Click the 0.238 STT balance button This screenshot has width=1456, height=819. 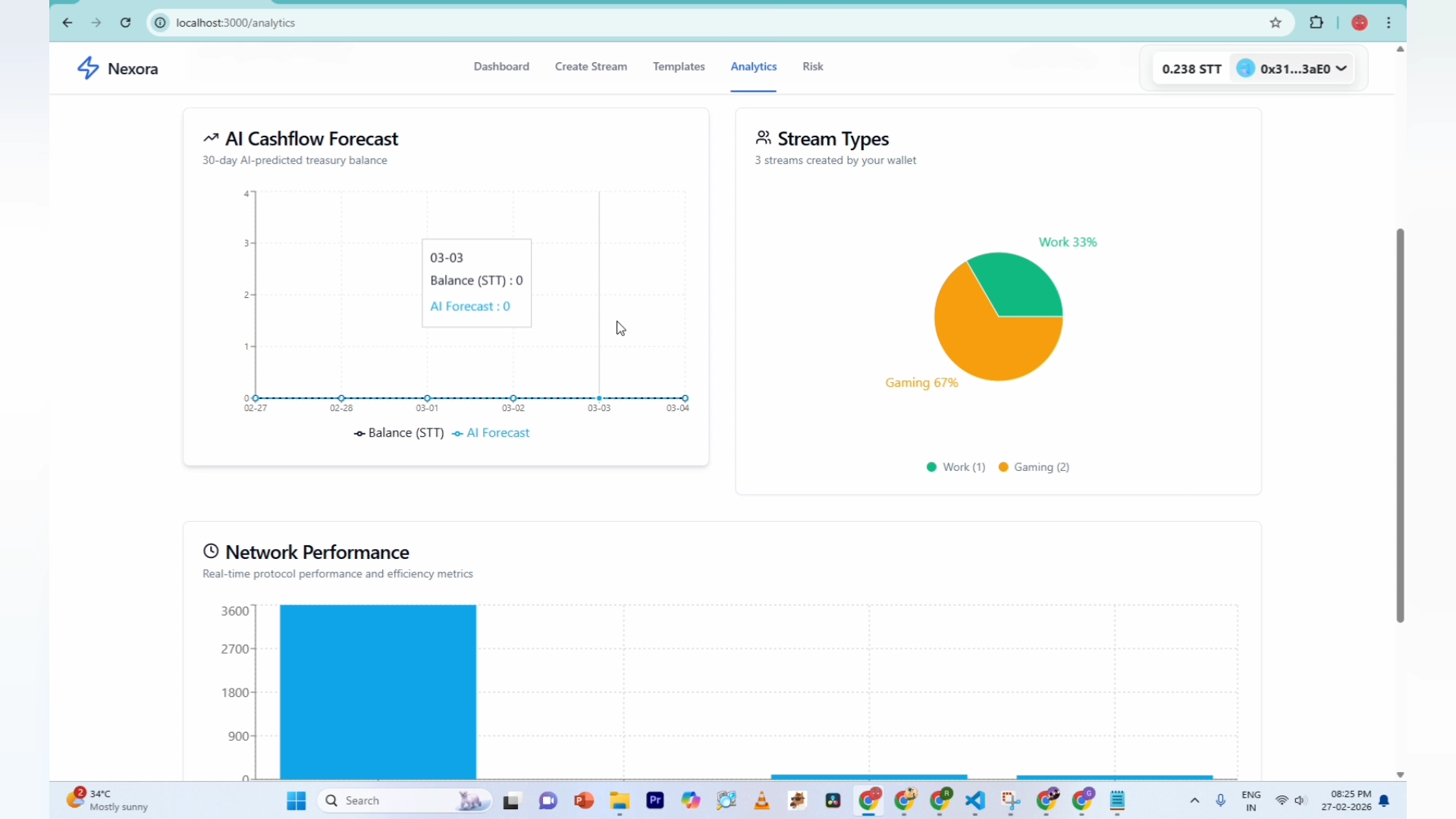[x=1191, y=69]
